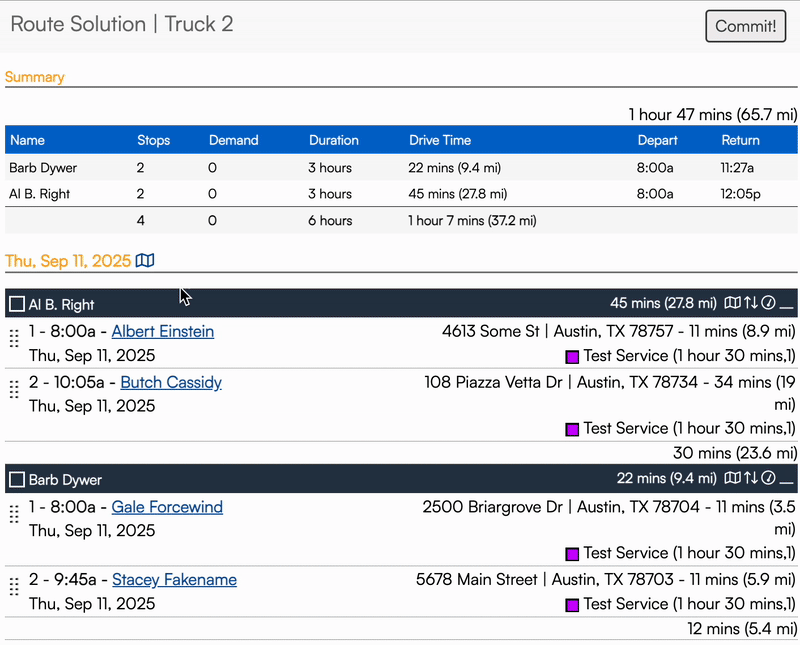Click the Commit! button

[x=745, y=26]
